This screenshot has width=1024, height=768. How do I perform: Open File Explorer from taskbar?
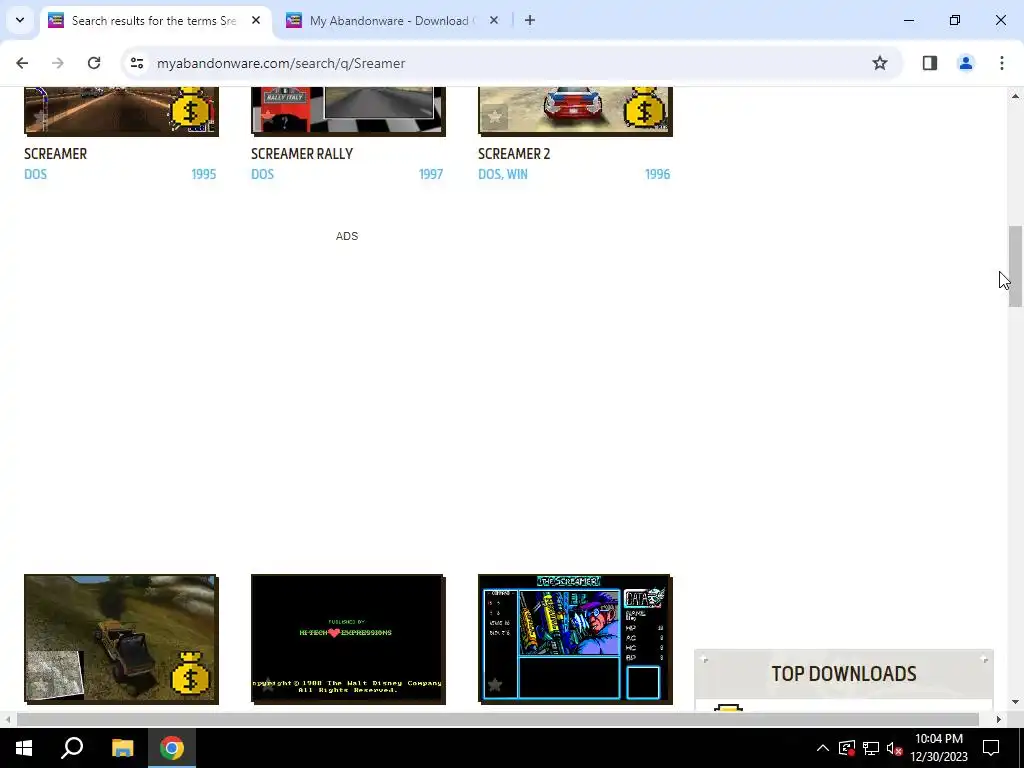click(122, 748)
